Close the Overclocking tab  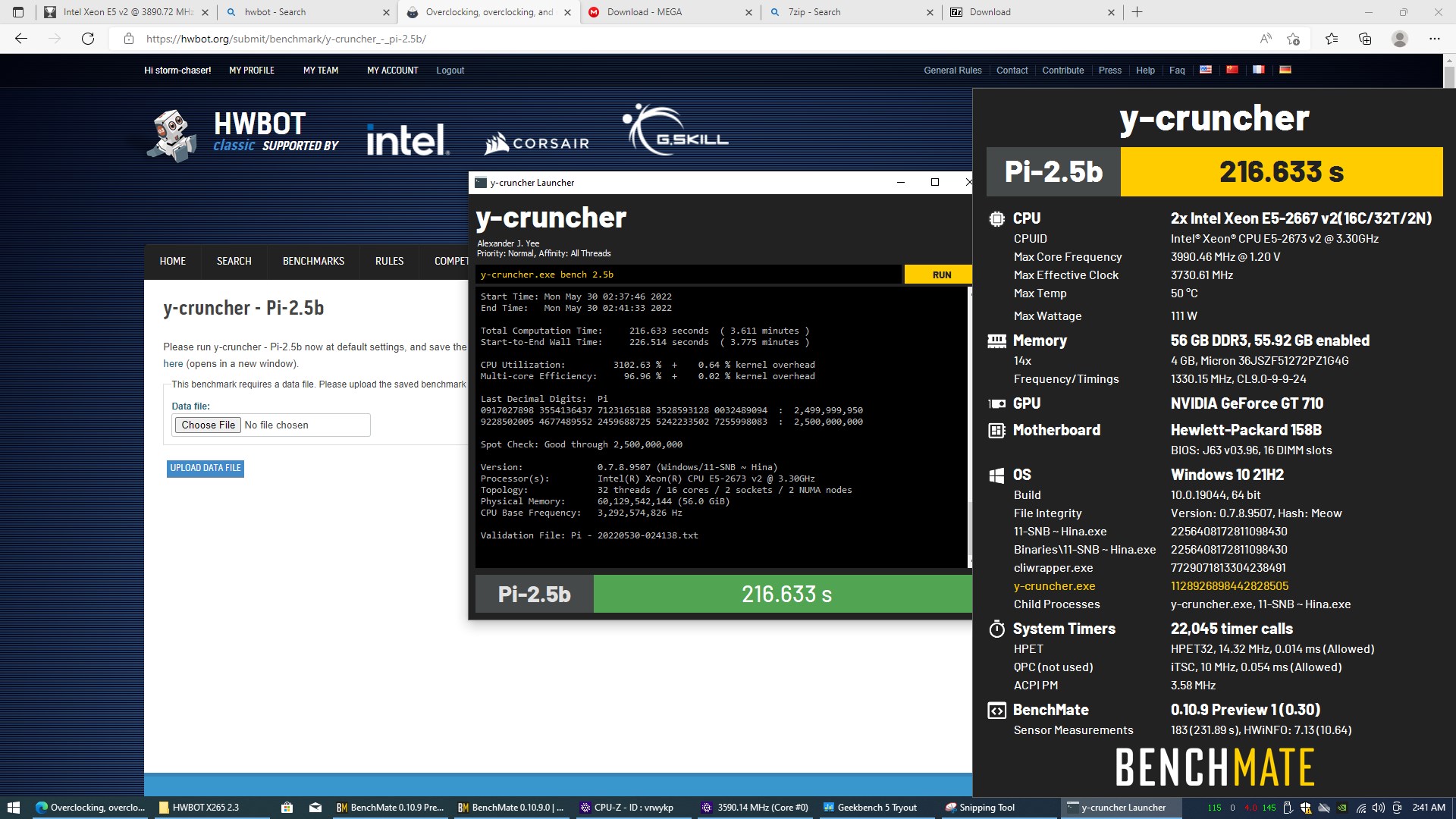point(567,12)
